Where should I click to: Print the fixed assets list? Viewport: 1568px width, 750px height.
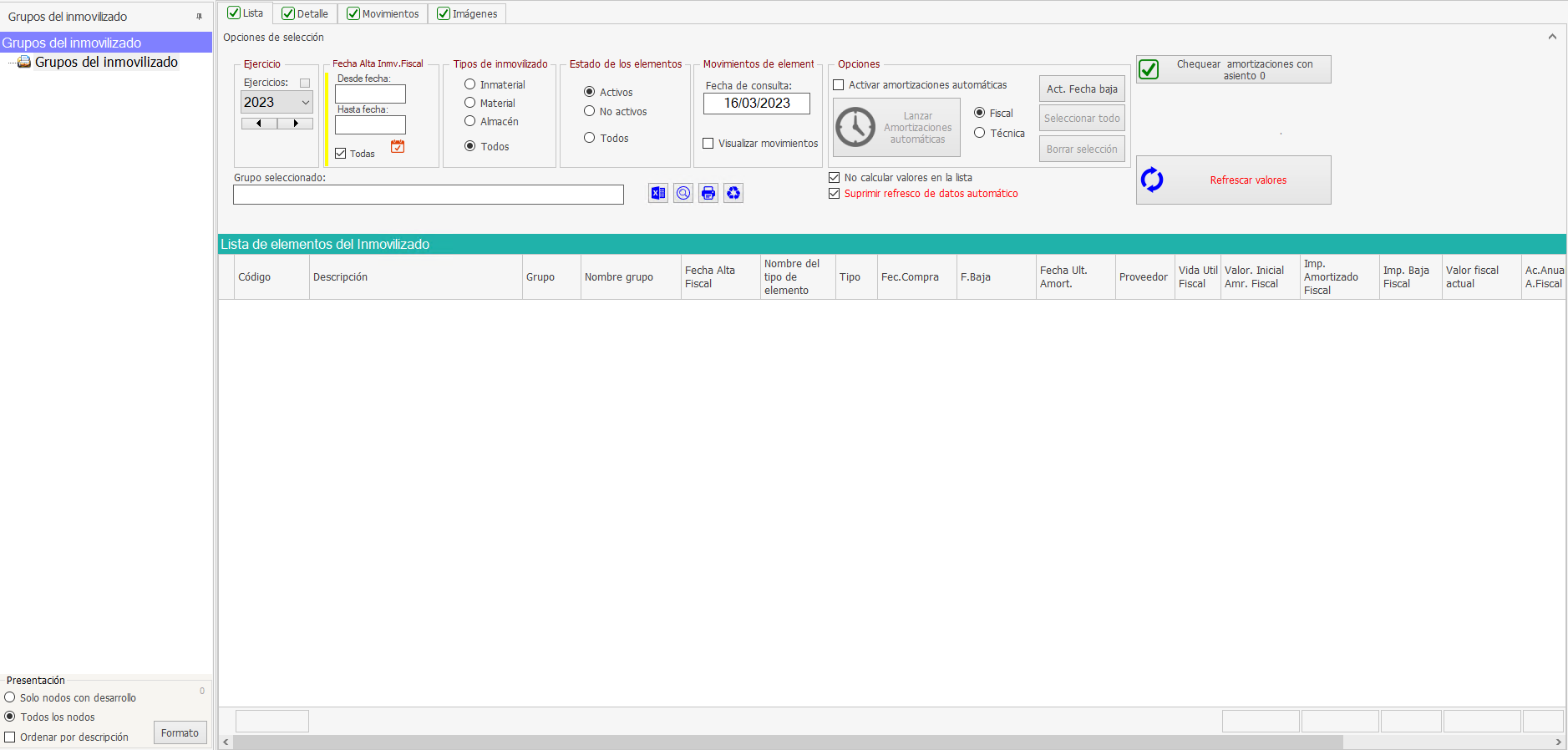point(708,194)
